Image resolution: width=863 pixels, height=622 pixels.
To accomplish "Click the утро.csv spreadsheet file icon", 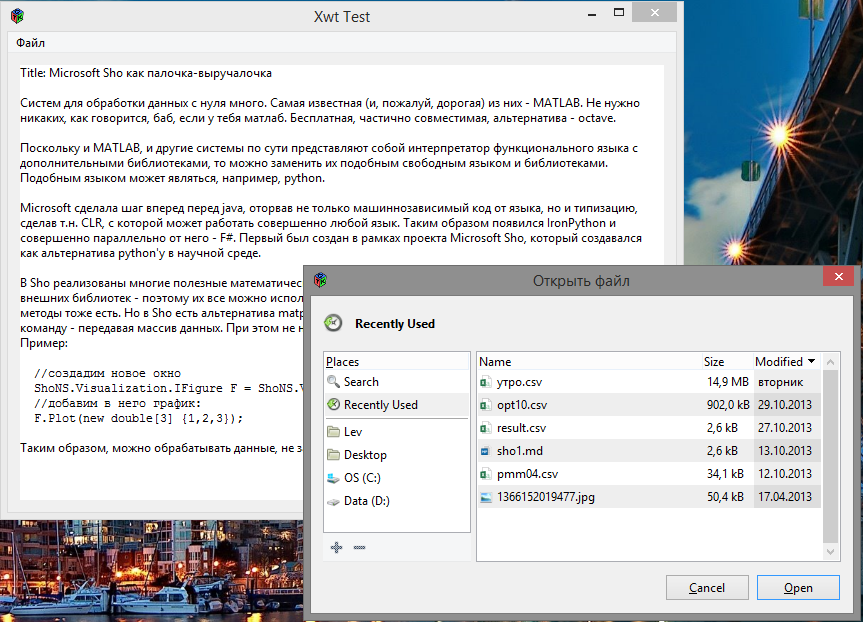I will point(485,382).
